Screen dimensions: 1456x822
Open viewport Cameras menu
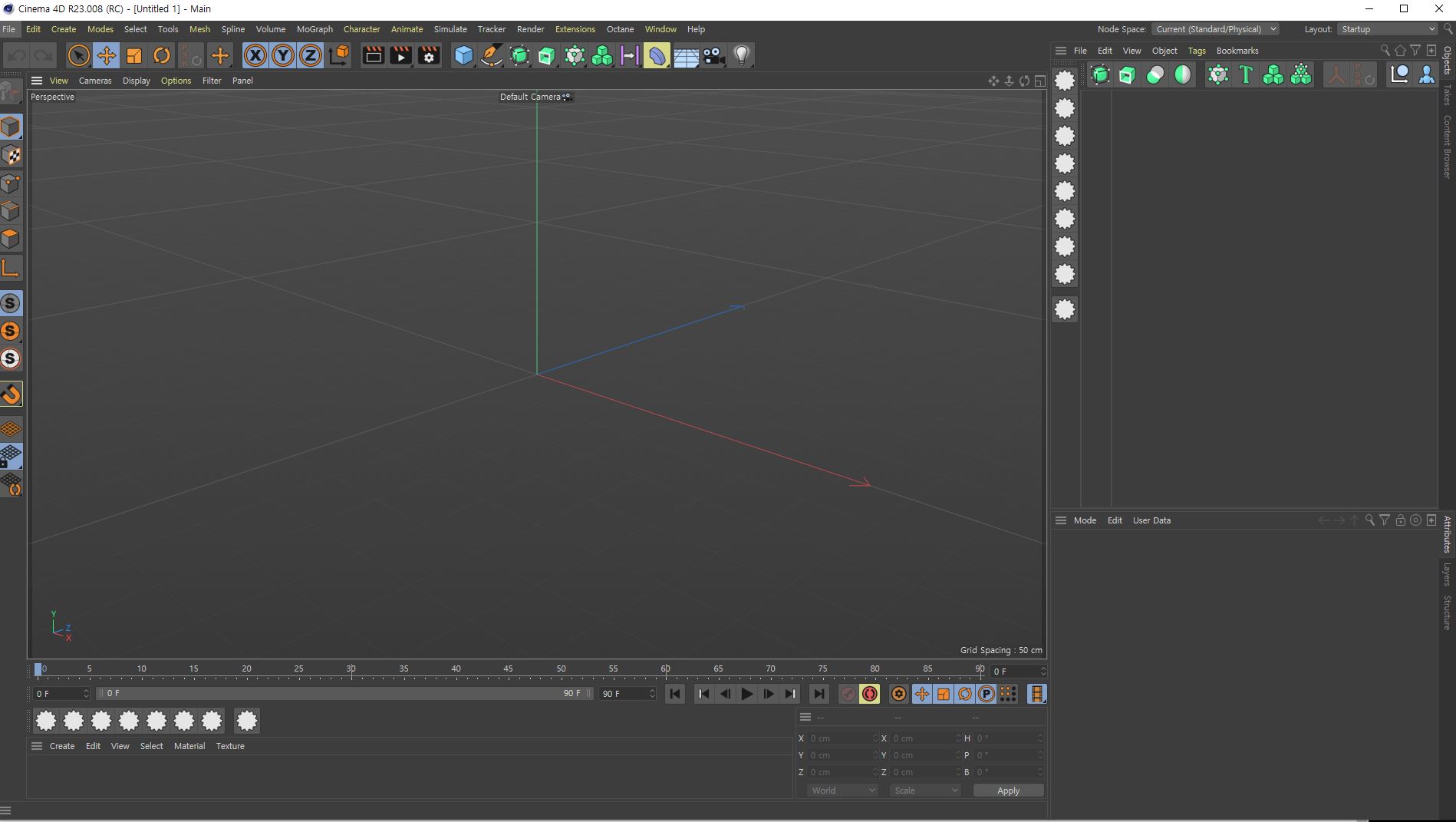point(95,81)
